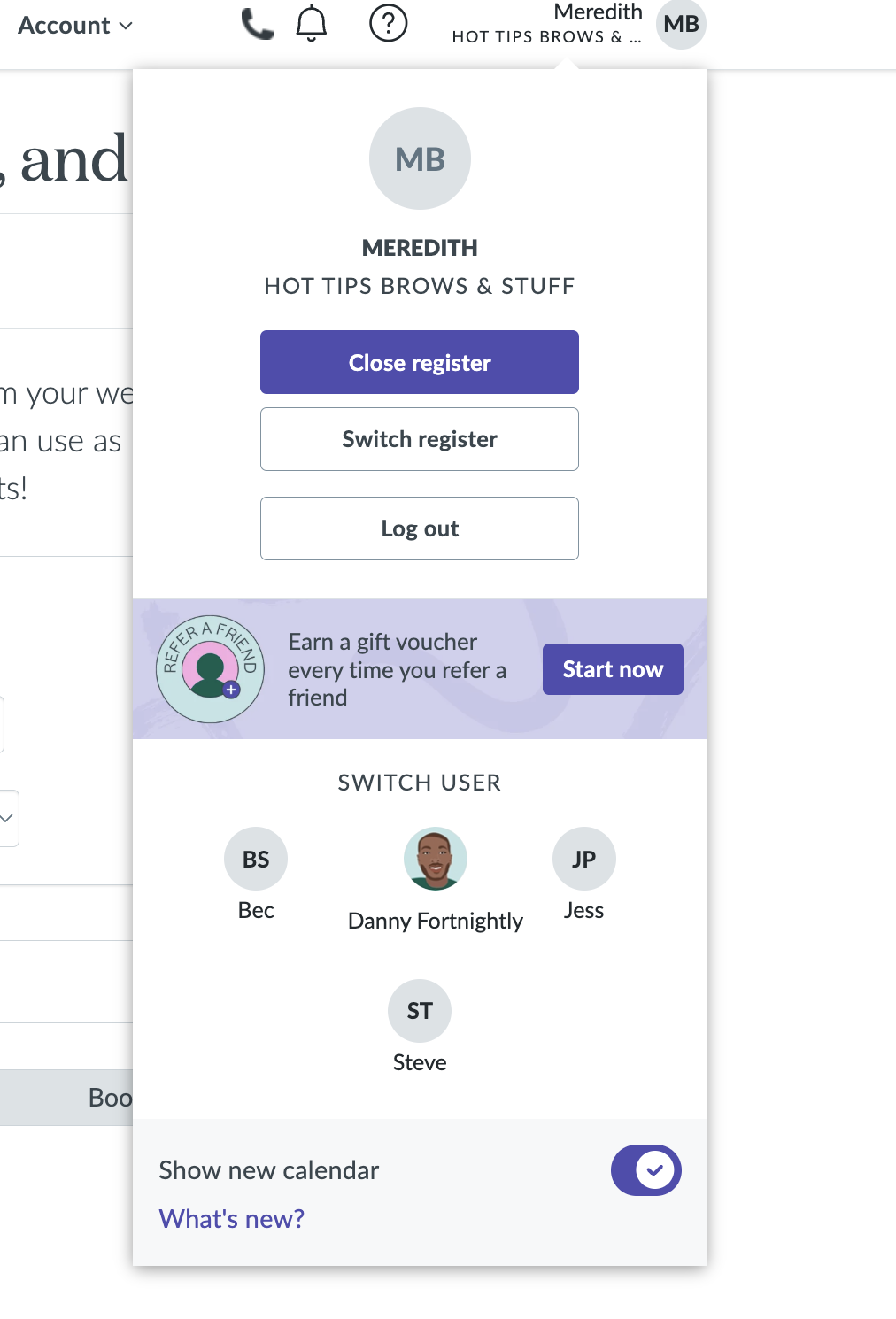Select Danny Fortnightly's profile photo
Viewport: 896px width, 1319px height.
point(435,859)
